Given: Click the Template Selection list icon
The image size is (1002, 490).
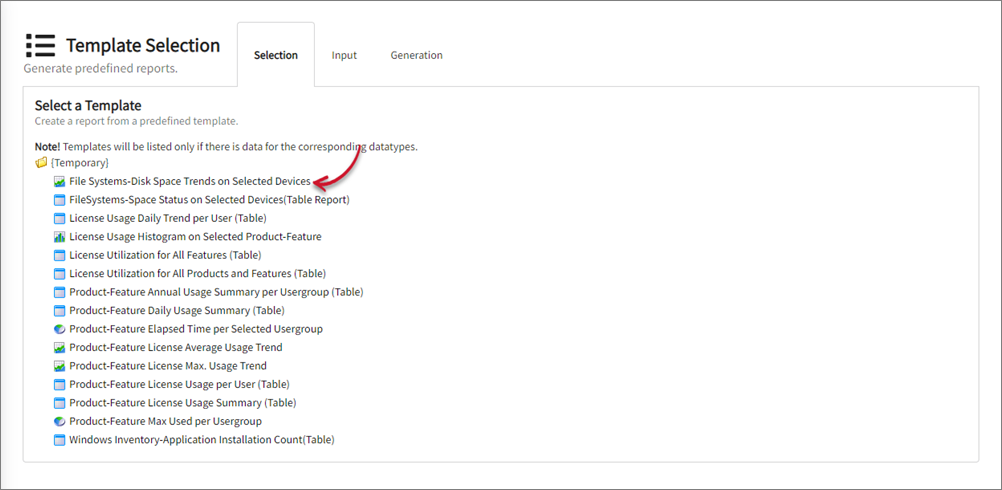Looking at the screenshot, I should pyautogui.click(x=41, y=46).
